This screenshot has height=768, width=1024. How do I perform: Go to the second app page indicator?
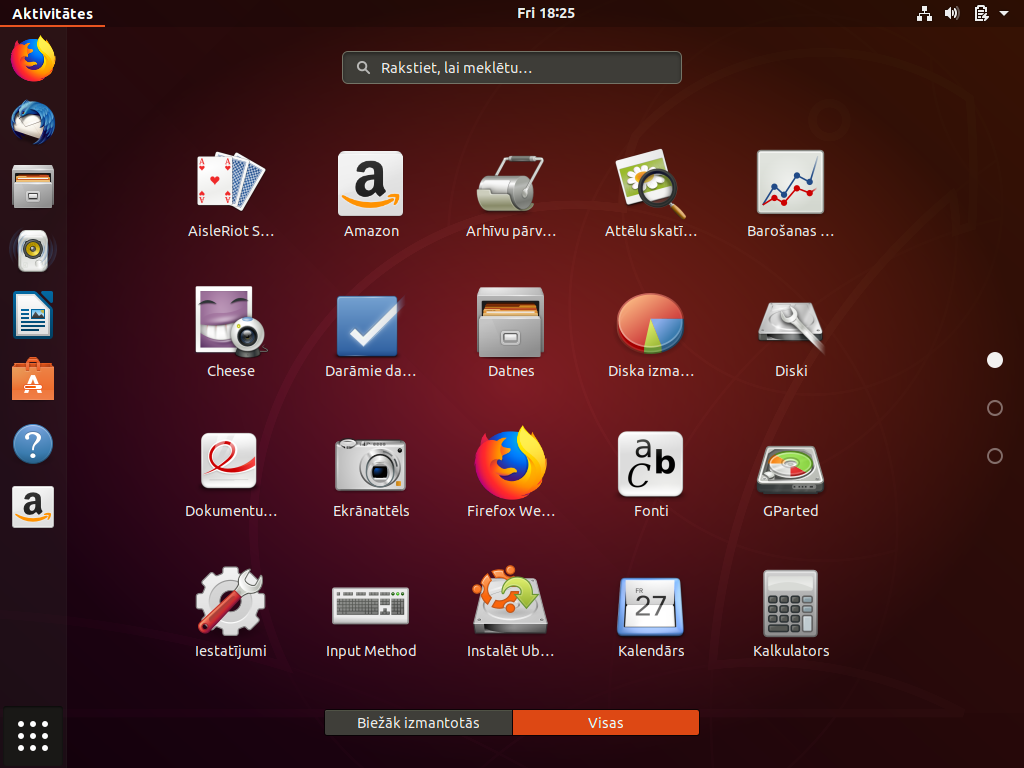[995, 408]
